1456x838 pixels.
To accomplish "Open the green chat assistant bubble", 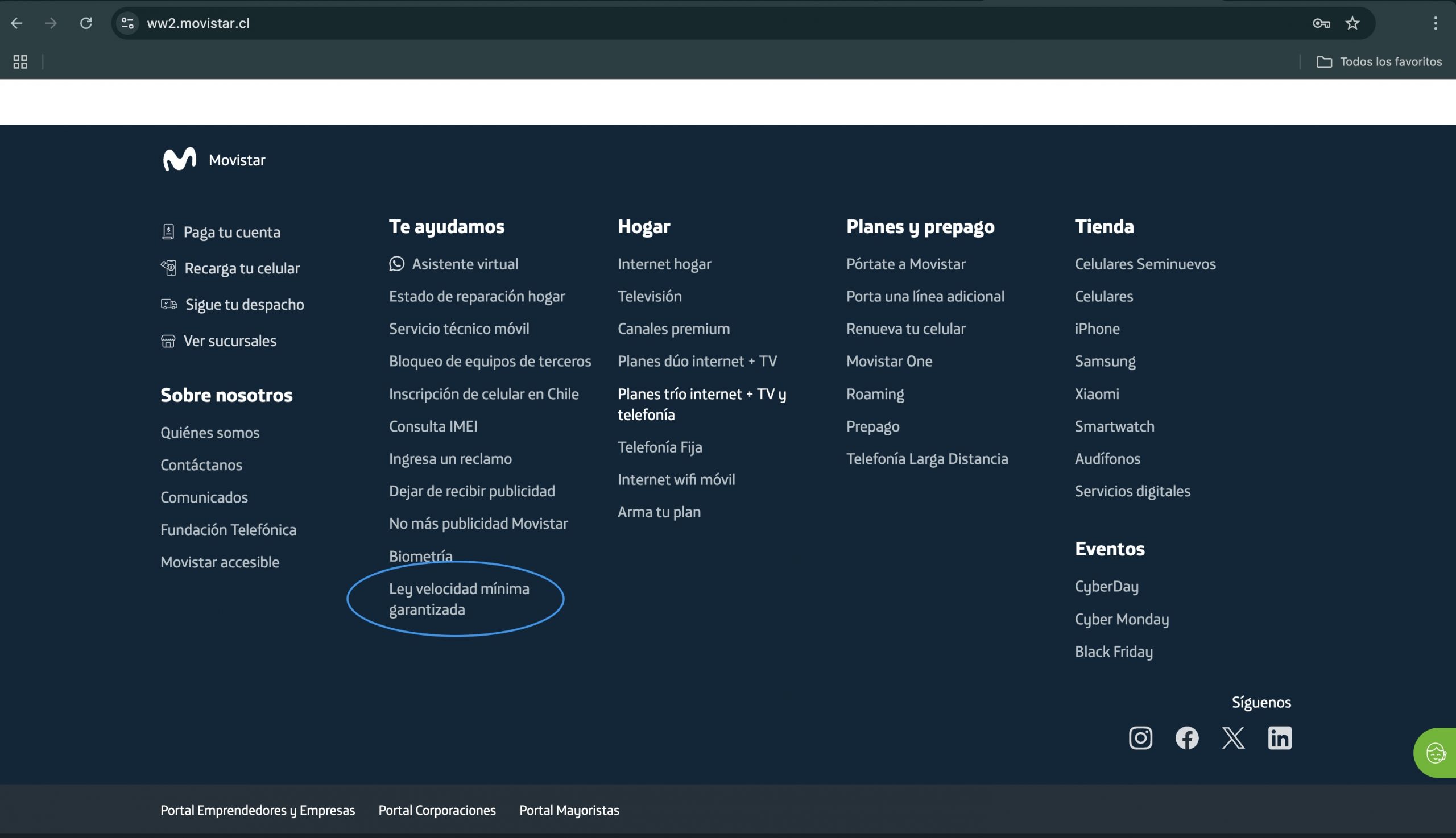I will point(1436,753).
